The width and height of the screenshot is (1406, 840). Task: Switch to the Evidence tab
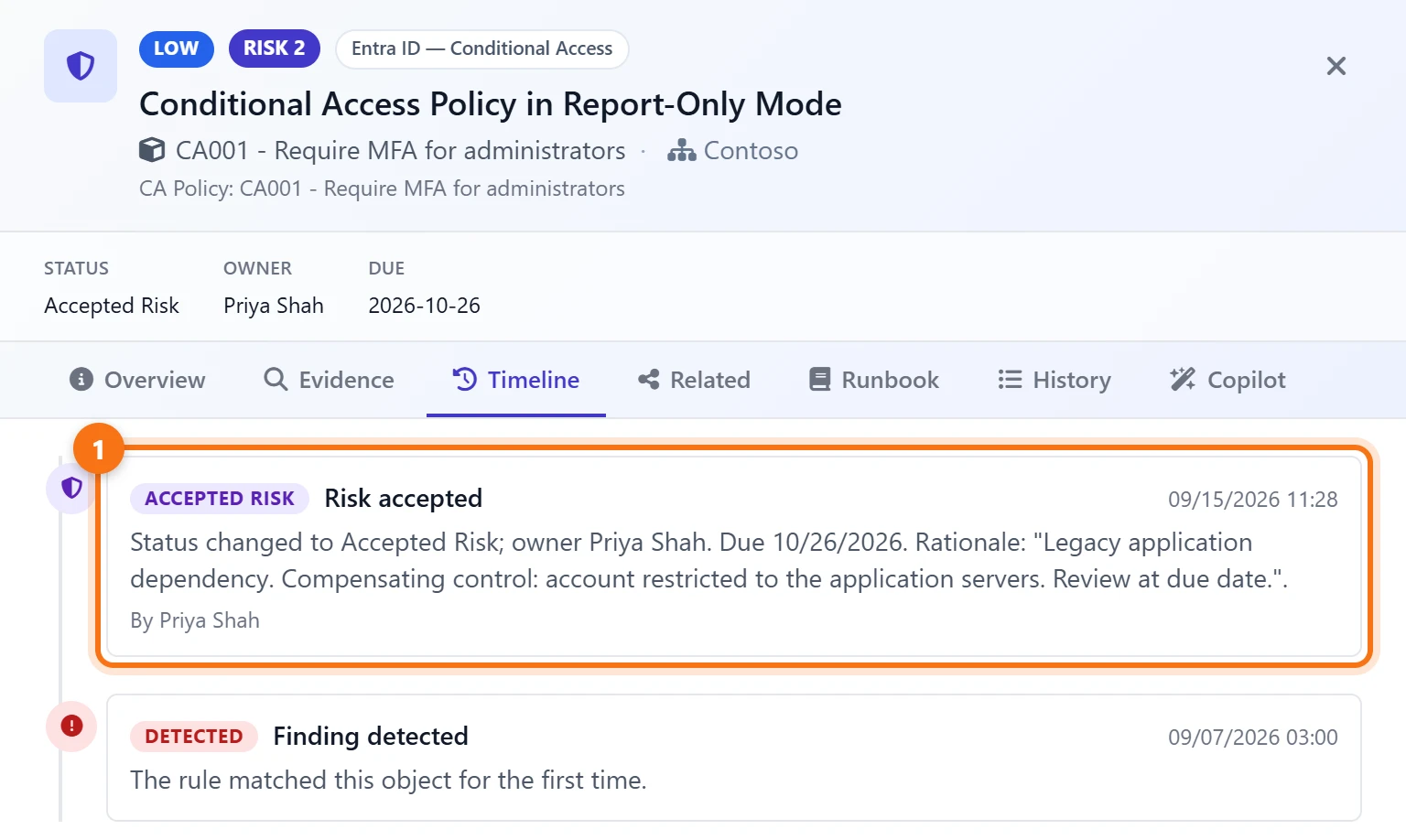coord(329,380)
